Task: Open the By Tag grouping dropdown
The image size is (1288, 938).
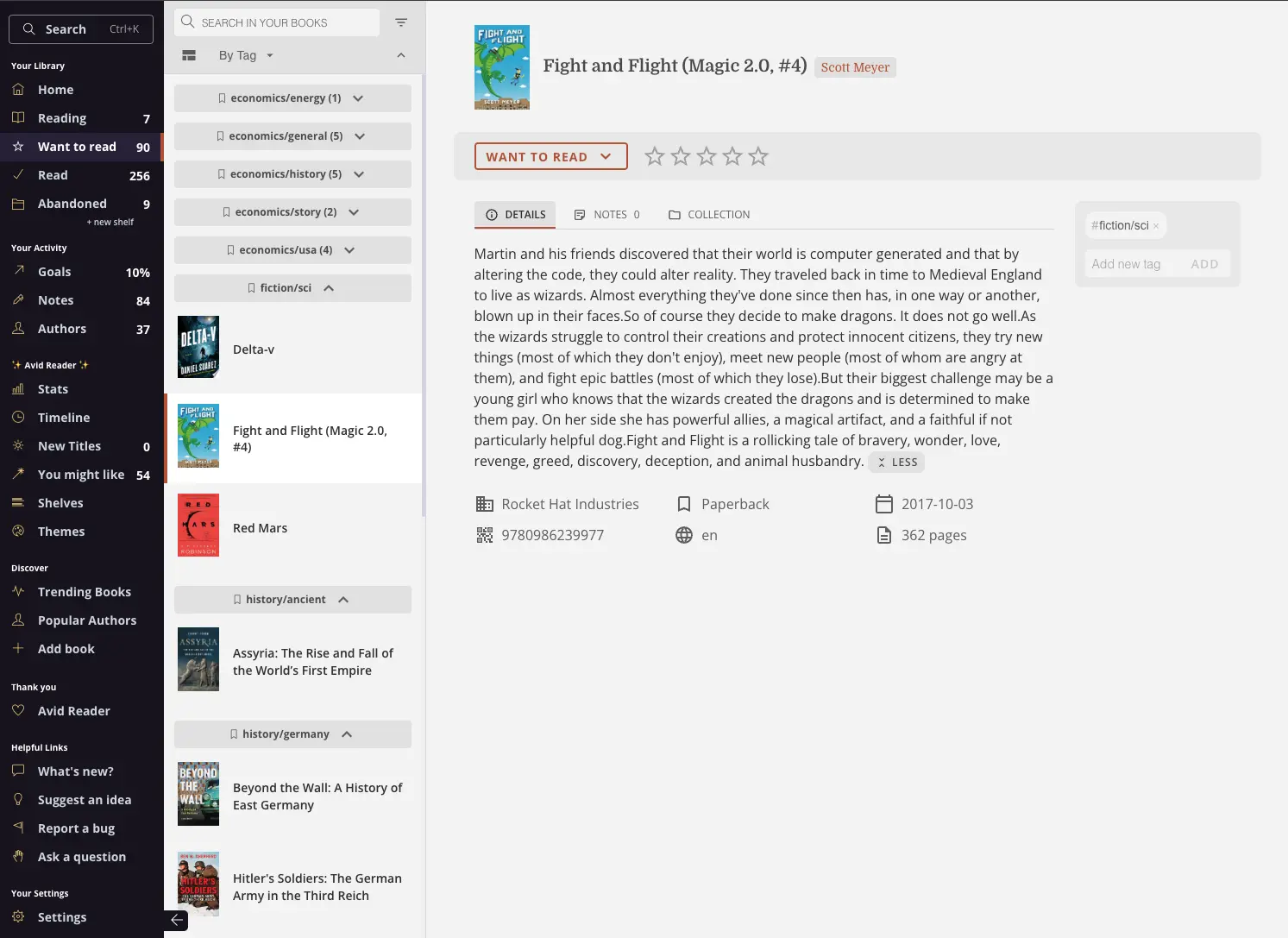Action: click(x=246, y=55)
